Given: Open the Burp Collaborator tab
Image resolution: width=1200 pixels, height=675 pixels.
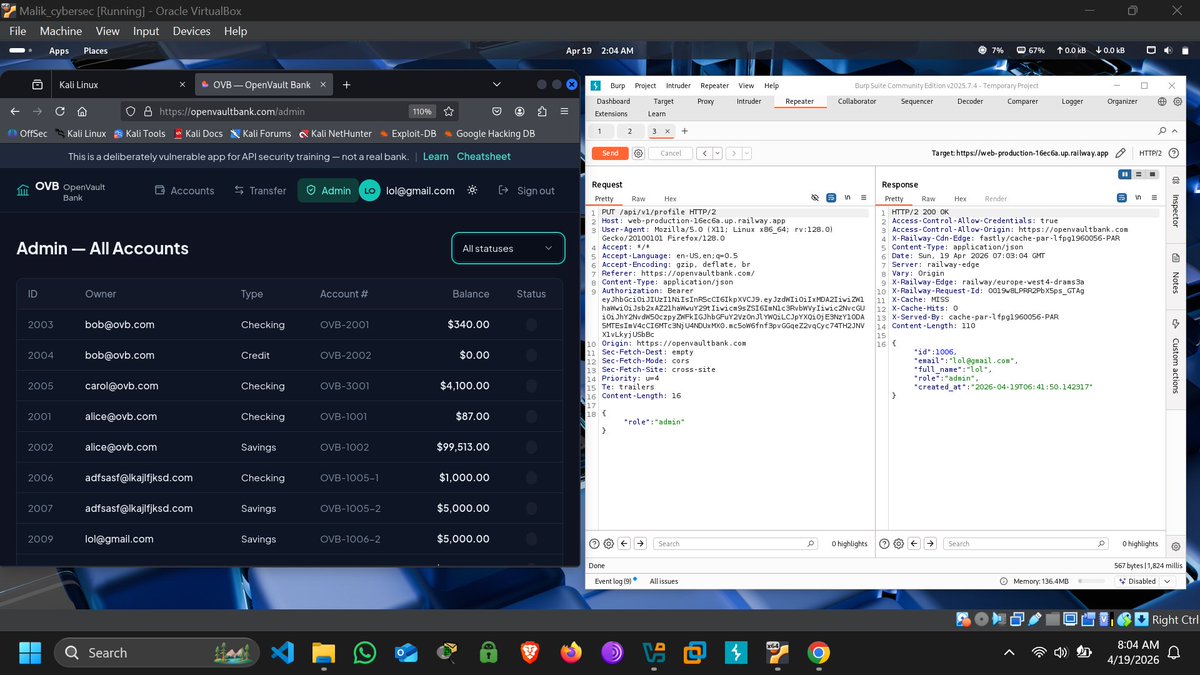Looking at the screenshot, I should click(x=857, y=101).
